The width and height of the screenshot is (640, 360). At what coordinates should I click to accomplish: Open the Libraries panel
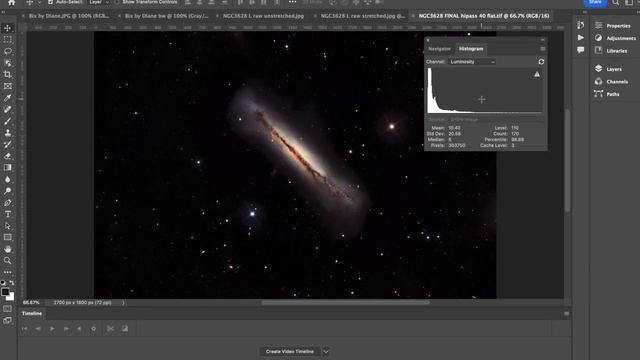(x=611, y=51)
